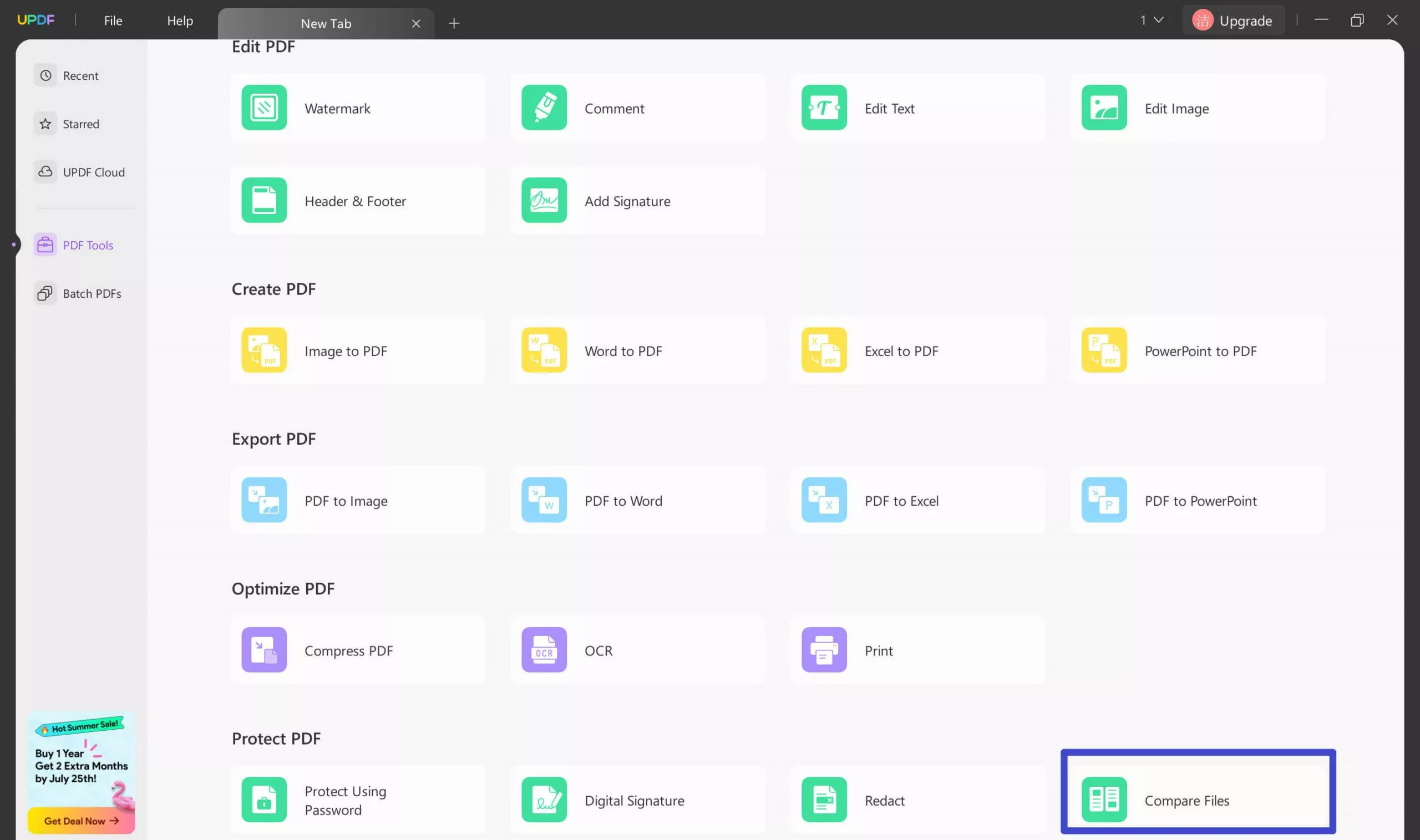The image size is (1420, 840).
Task: Close the New Tab
Action: point(415,23)
